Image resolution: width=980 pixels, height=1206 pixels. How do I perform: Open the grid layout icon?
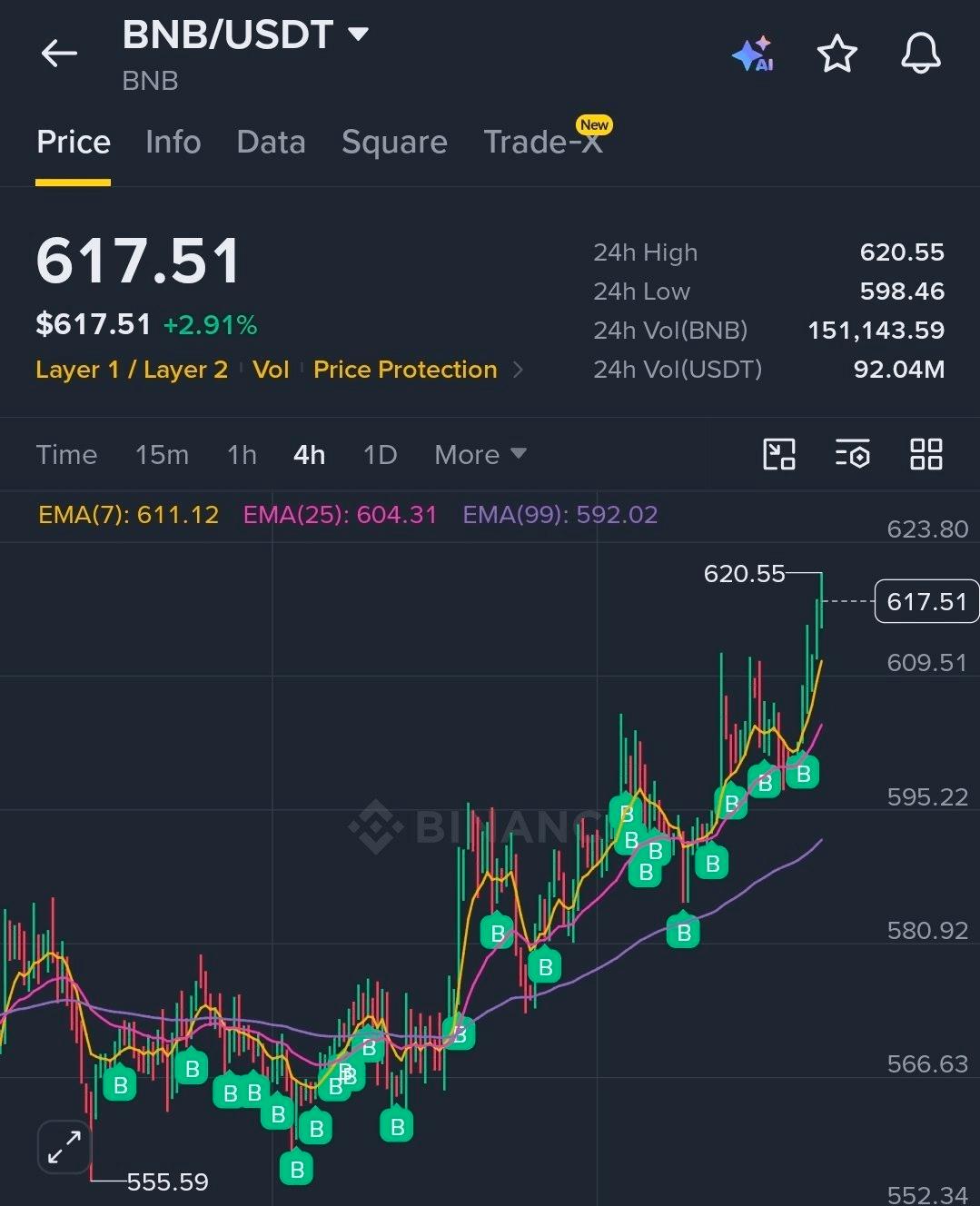[x=926, y=453]
